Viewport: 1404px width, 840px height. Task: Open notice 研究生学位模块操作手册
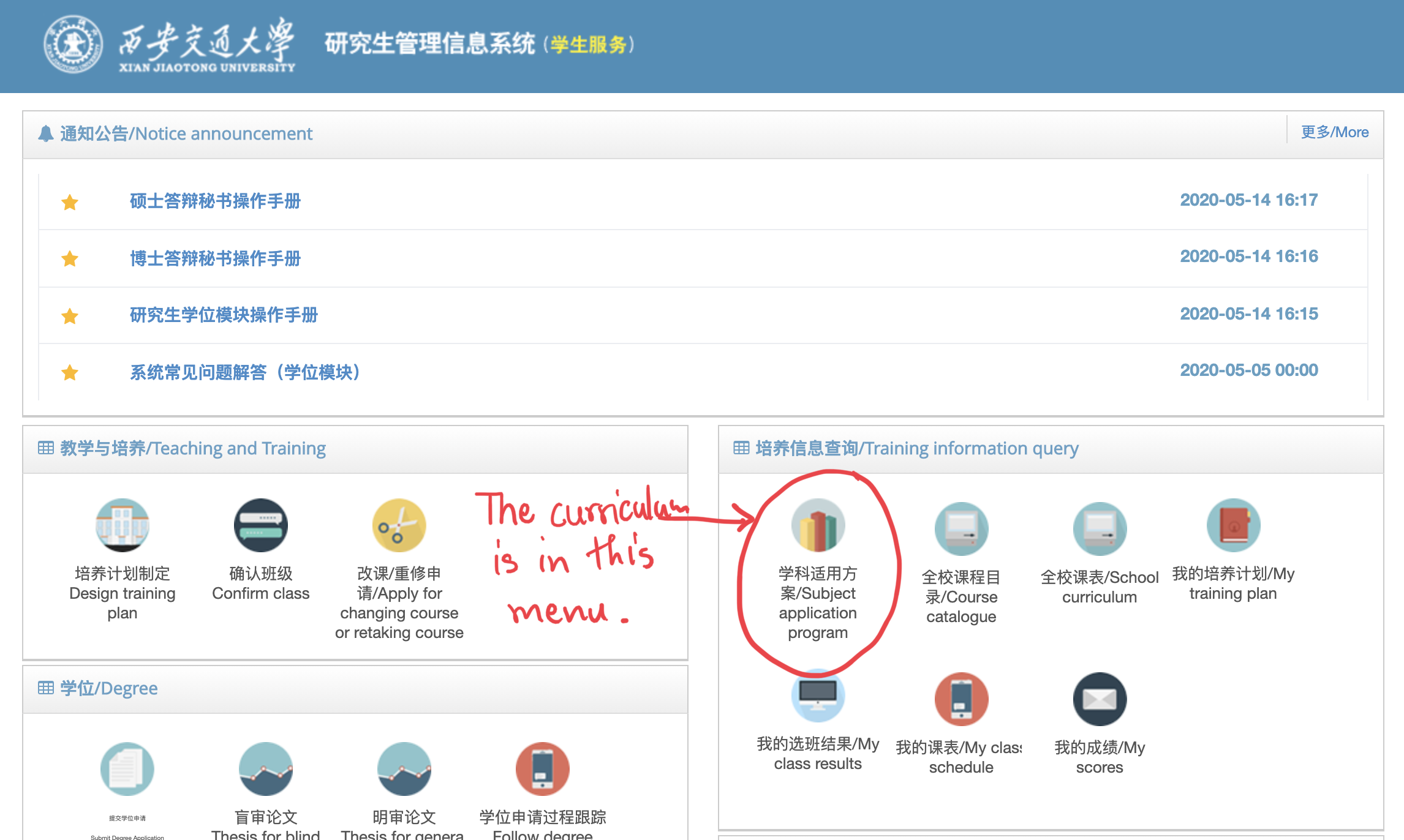coord(224,315)
